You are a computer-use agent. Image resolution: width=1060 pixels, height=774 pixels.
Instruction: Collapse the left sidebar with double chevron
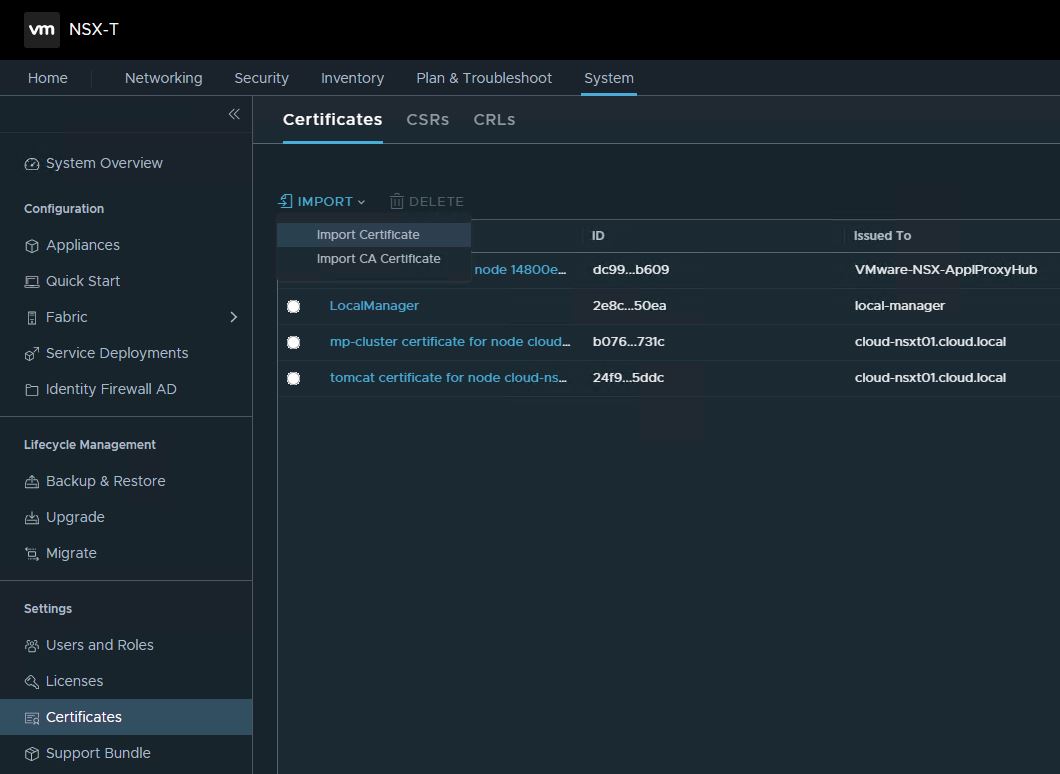pyautogui.click(x=234, y=114)
